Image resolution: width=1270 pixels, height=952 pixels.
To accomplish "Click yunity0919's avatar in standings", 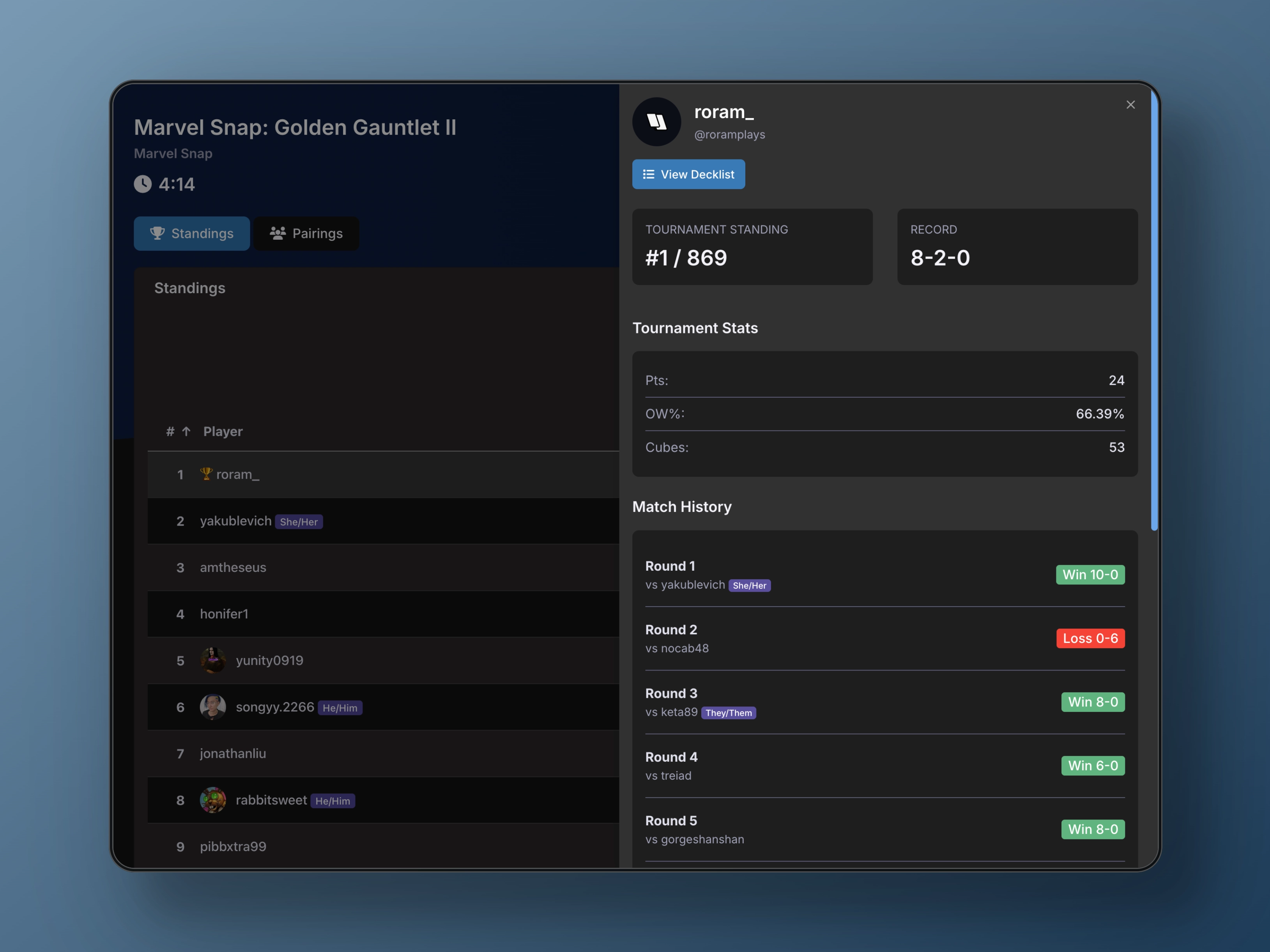I will 213,660.
